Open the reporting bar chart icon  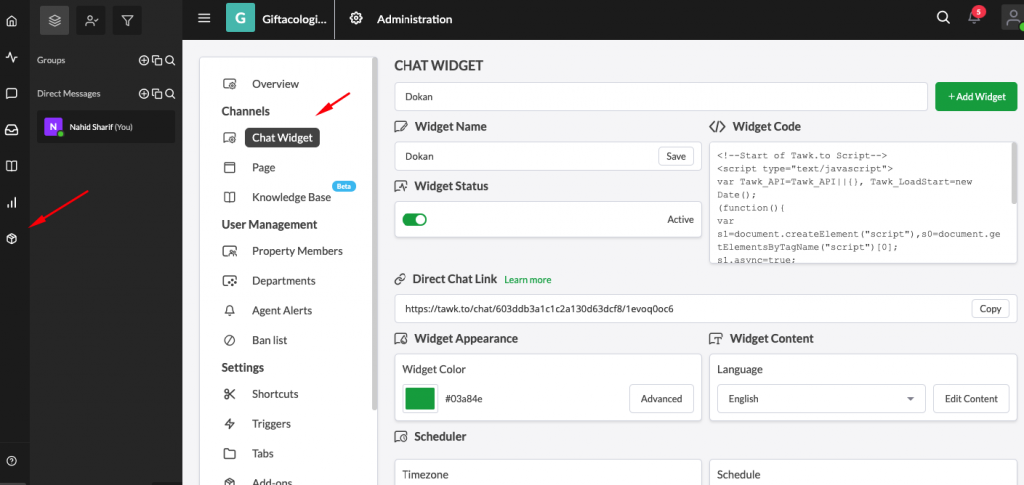coord(11,202)
